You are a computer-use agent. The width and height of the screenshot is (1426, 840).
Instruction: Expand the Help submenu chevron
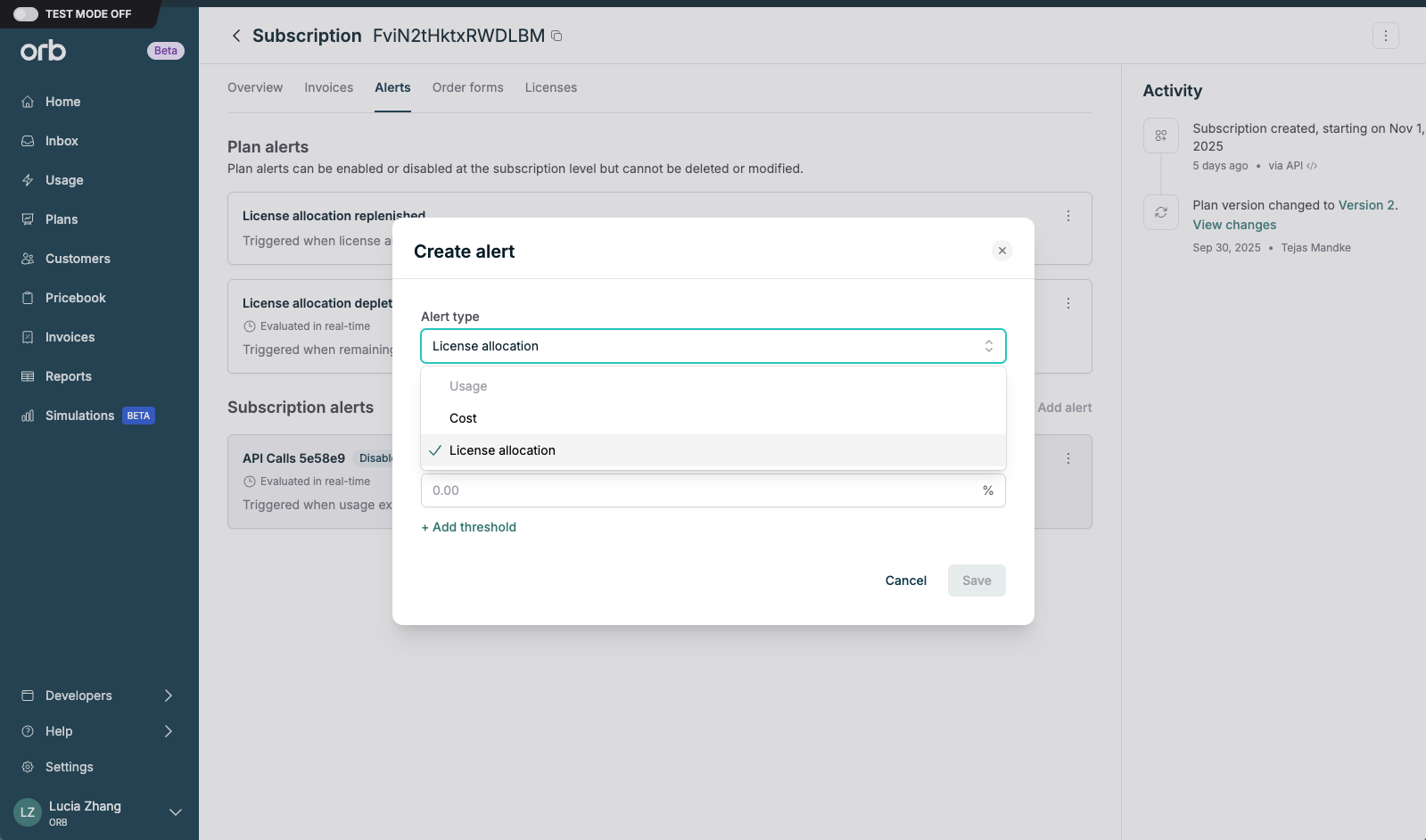click(169, 731)
